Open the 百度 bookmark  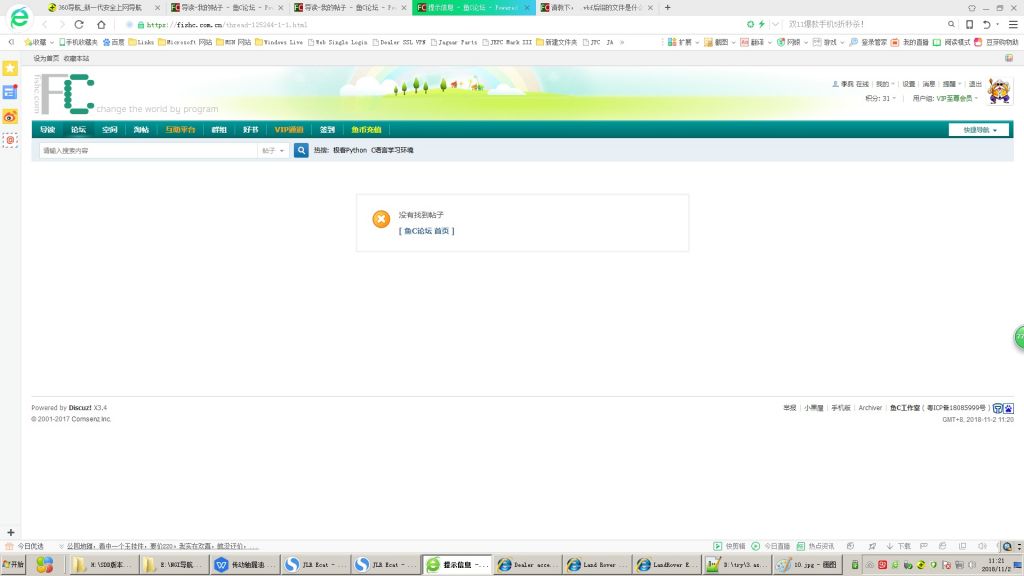point(113,42)
